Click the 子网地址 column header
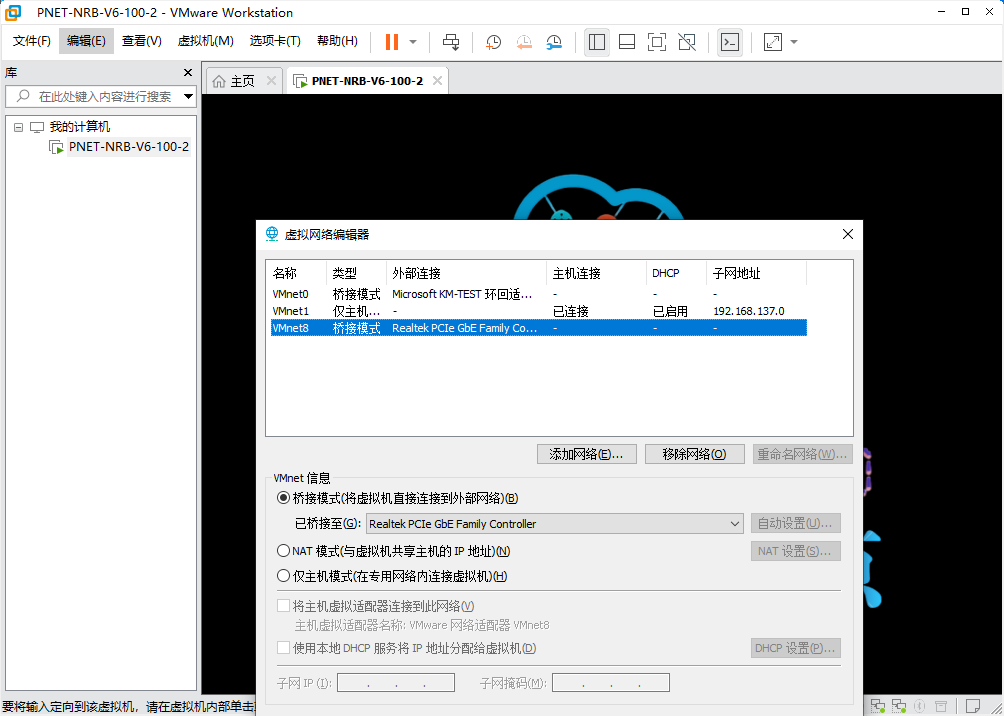The image size is (1004, 716). pyautogui.click(x=757, y=273)
